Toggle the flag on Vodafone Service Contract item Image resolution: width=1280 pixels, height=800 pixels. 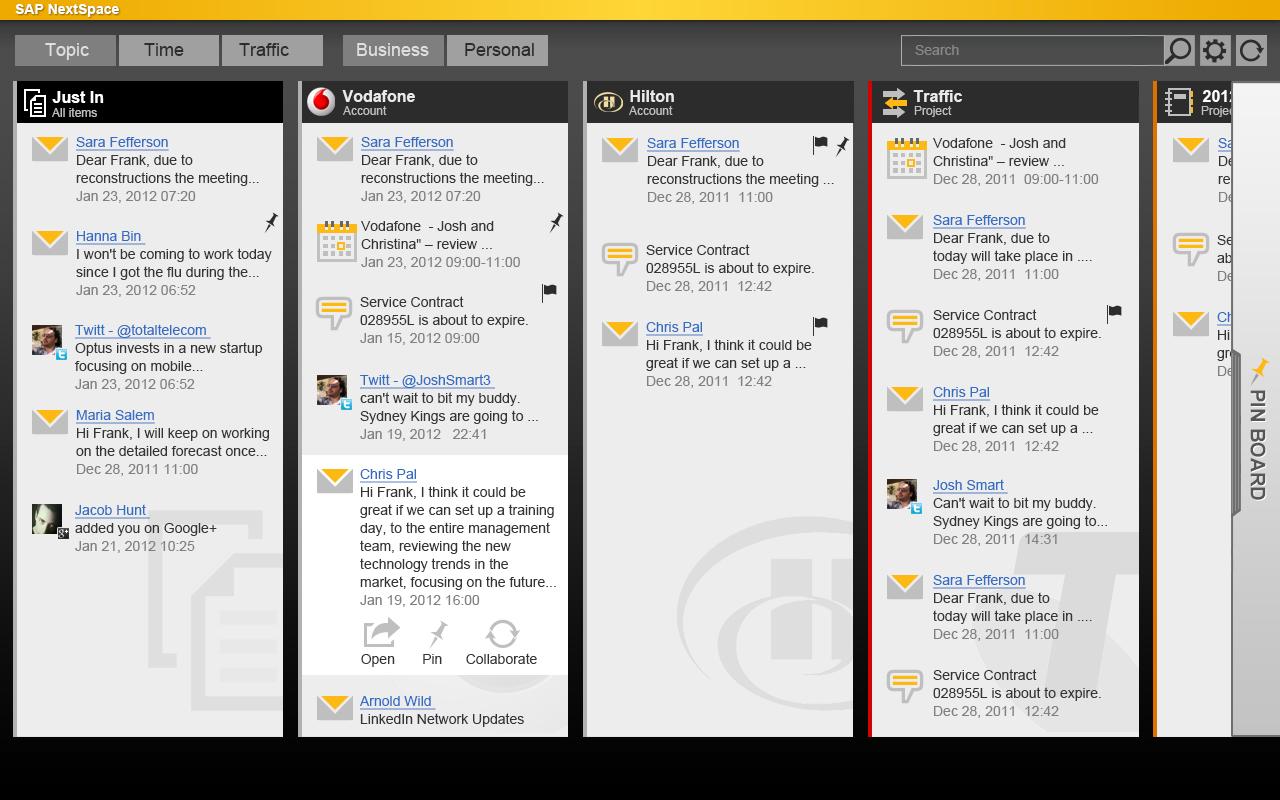coord(549,292)
